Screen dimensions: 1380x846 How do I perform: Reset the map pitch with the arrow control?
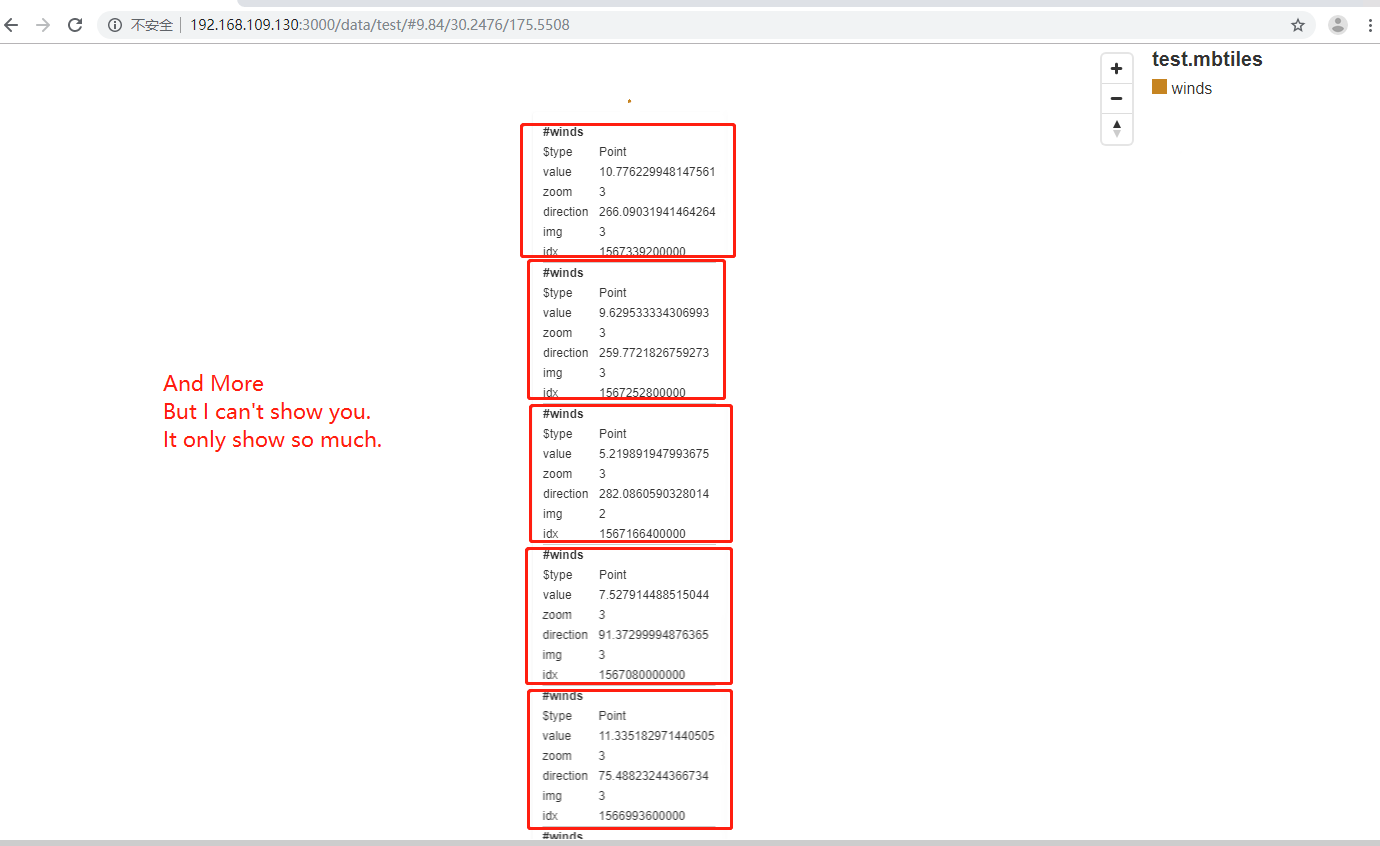[x=1116, y=129]
